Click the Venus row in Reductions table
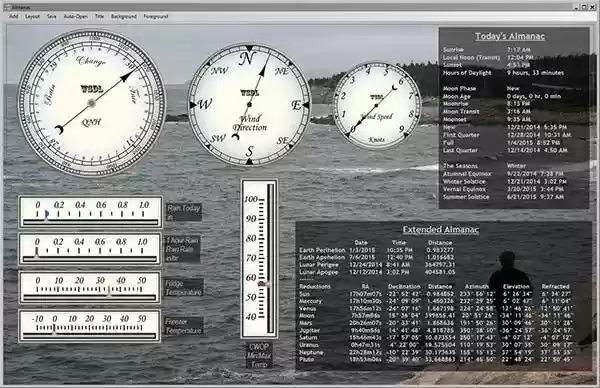 tap(436, 309)
